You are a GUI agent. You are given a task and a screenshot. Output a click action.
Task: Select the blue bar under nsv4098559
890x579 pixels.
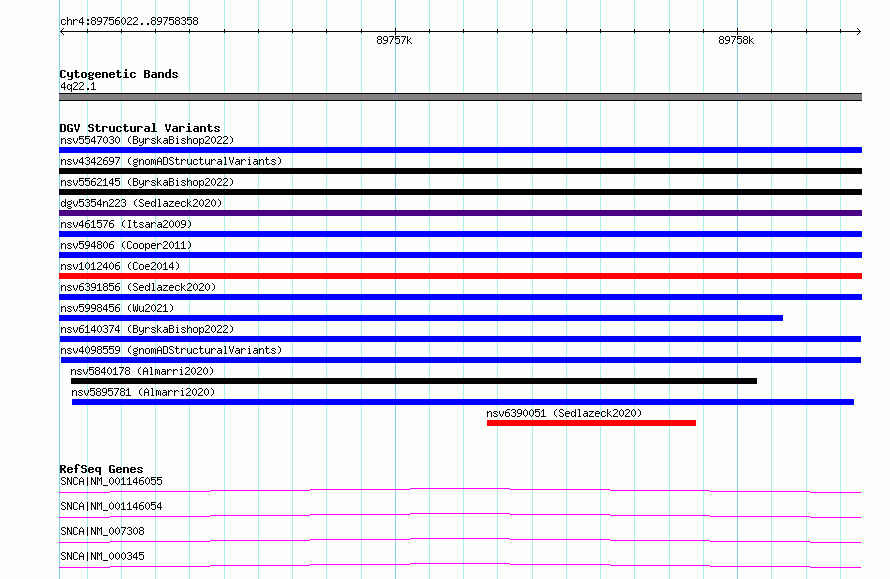pyautogui.click(x=461, y=360)
